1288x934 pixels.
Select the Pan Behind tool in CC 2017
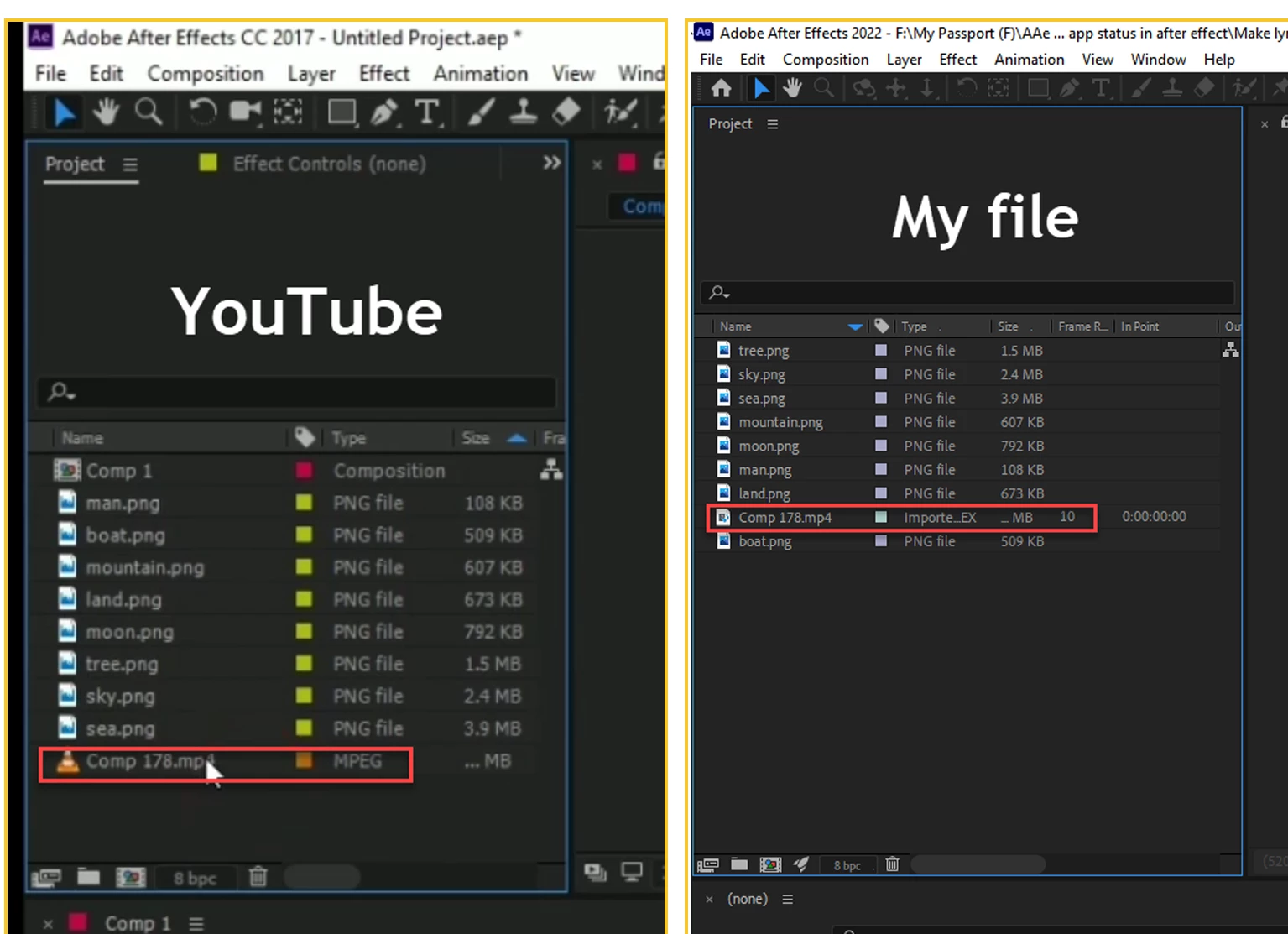click(289, 112)
